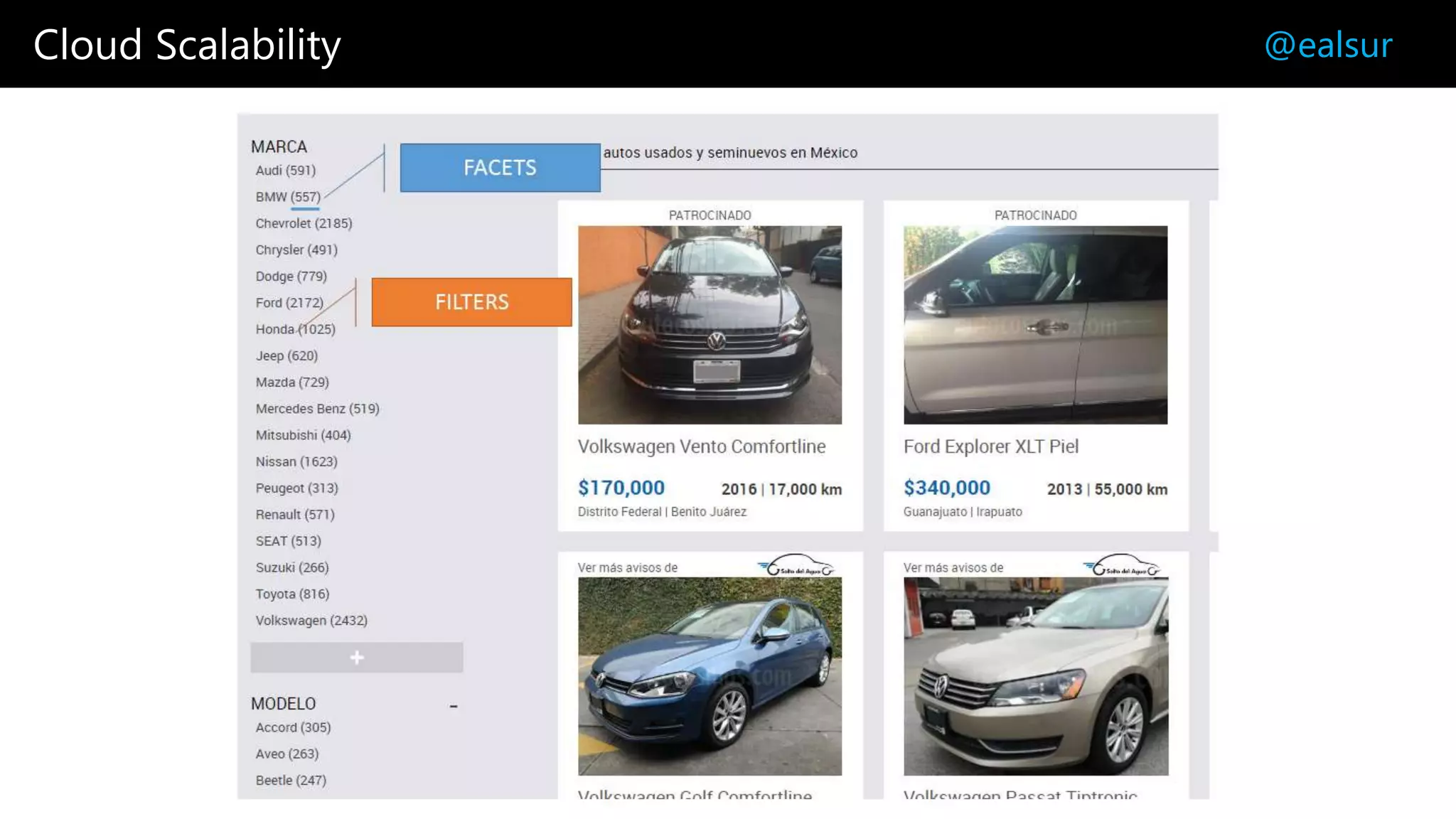Filter listings by Volkswagen (2432)
The width and height of the screenshot is (1456, 819).
[x=311, y=621]
